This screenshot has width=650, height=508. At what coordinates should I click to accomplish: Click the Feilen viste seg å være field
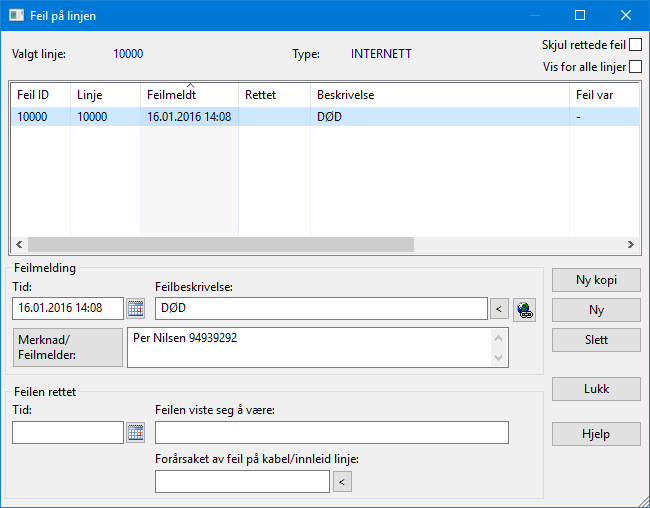[332, 433]
